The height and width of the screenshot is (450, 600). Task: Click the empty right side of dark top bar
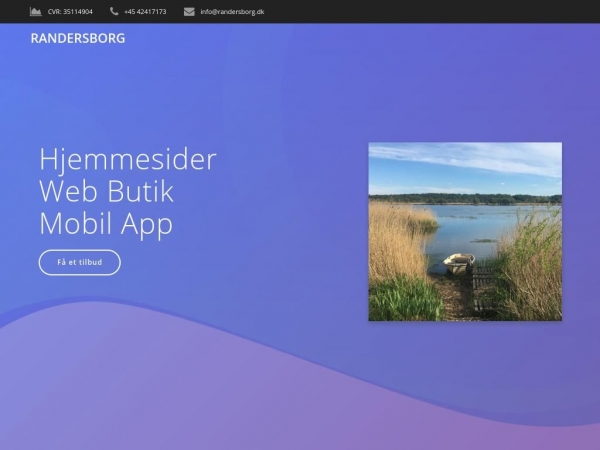450,12
